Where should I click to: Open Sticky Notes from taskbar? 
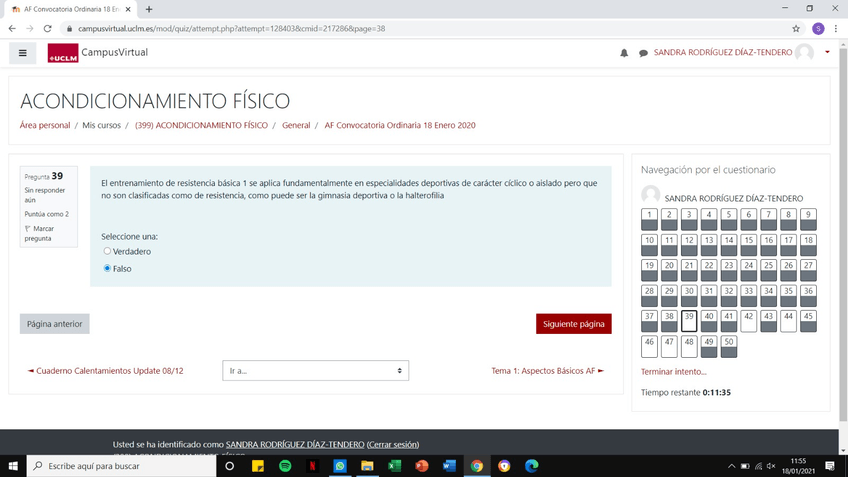pos(257,466)
